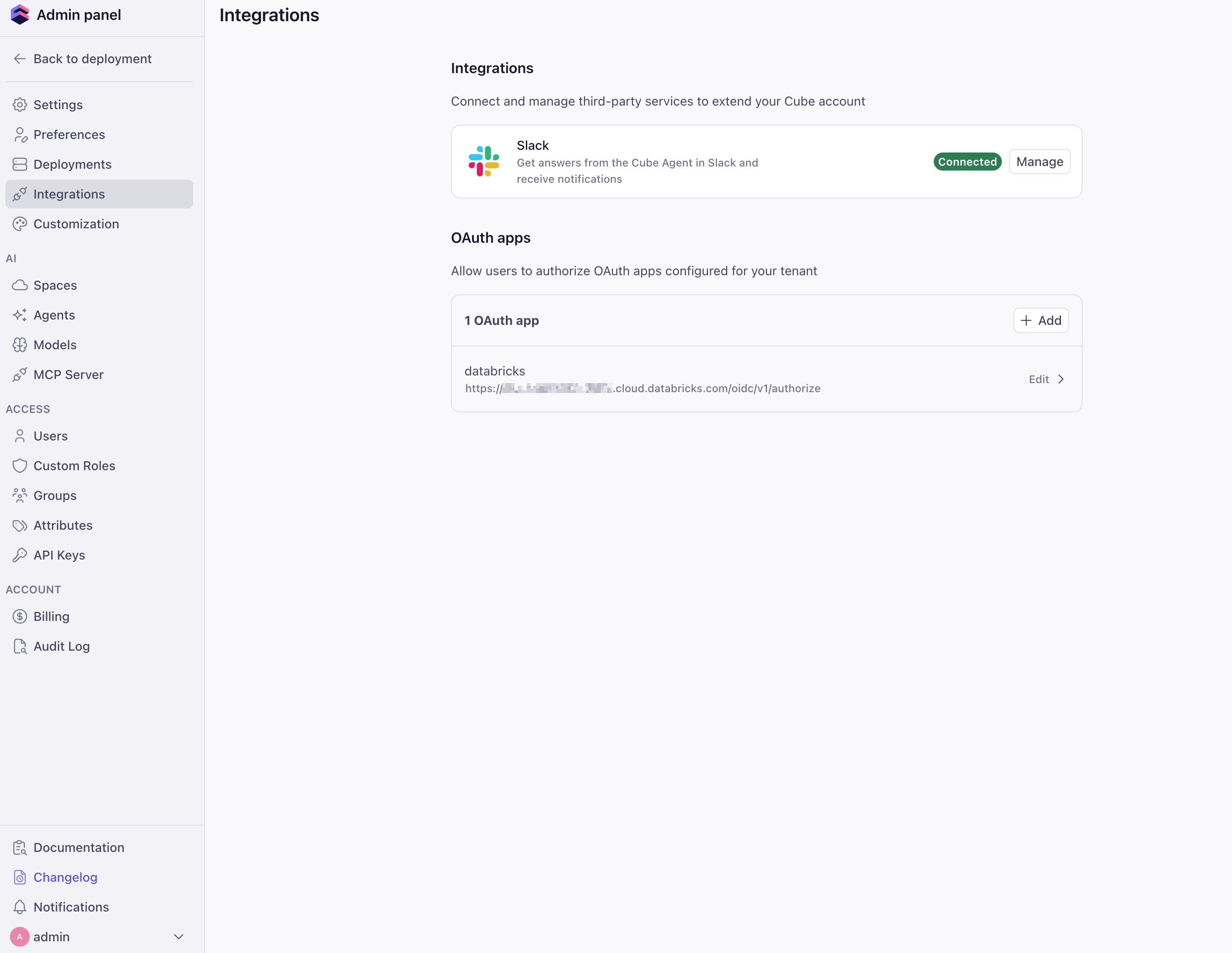
Task: Click the Users person icon
Action: (x=20, y=436)
